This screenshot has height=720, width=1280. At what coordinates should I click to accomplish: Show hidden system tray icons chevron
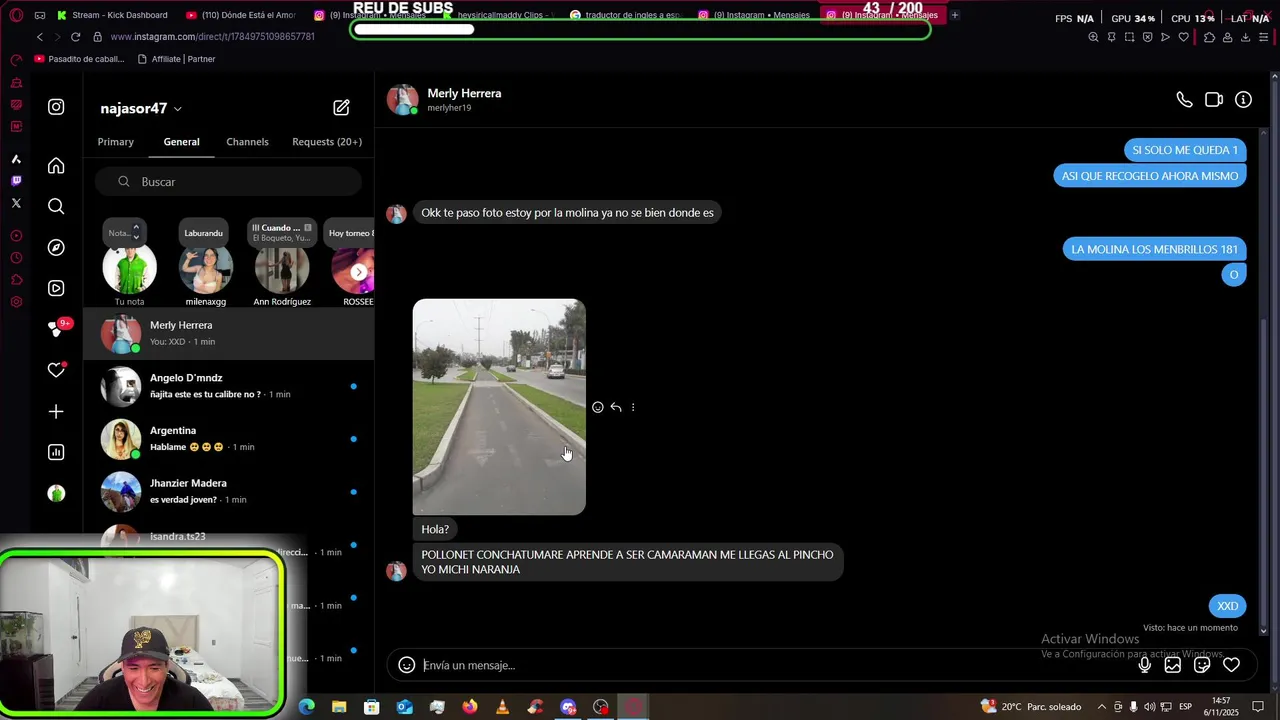(1102, 707)
